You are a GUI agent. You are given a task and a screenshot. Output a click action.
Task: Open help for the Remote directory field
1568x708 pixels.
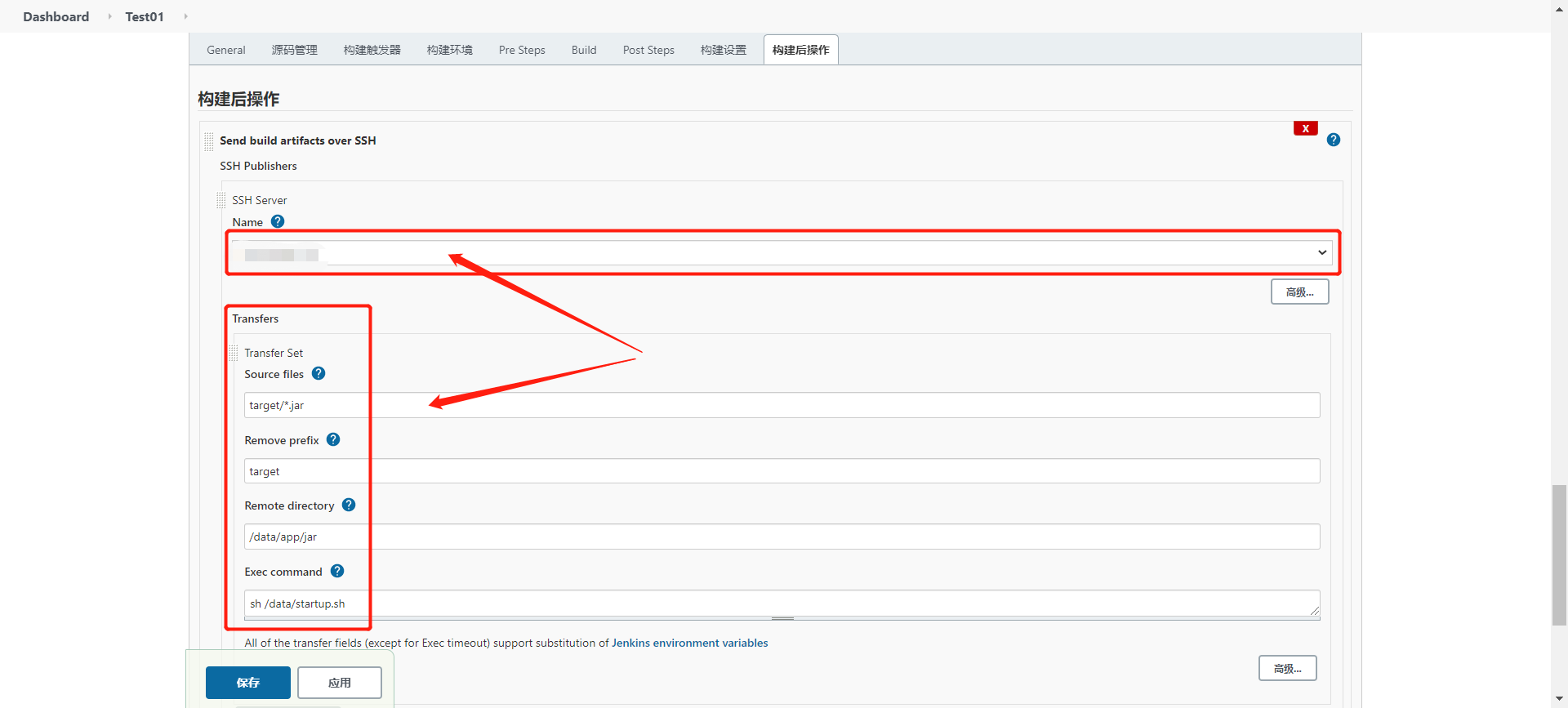point(349,505)
